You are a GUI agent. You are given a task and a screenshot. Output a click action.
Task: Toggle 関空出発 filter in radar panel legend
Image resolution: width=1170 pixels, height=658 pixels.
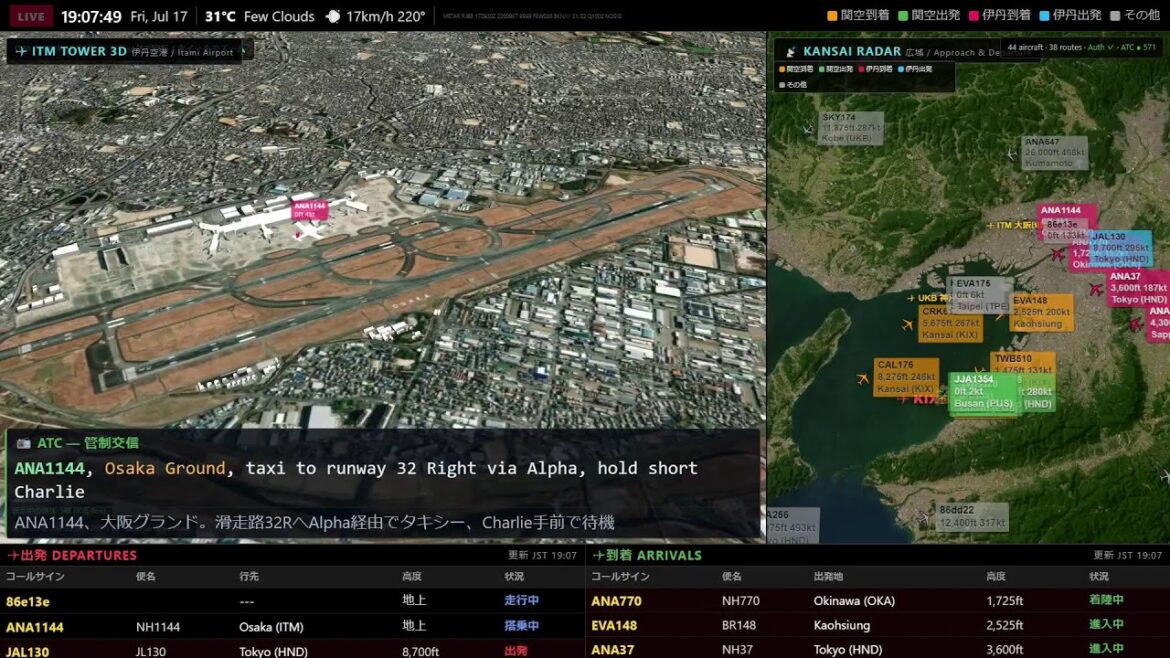(836, 69)
